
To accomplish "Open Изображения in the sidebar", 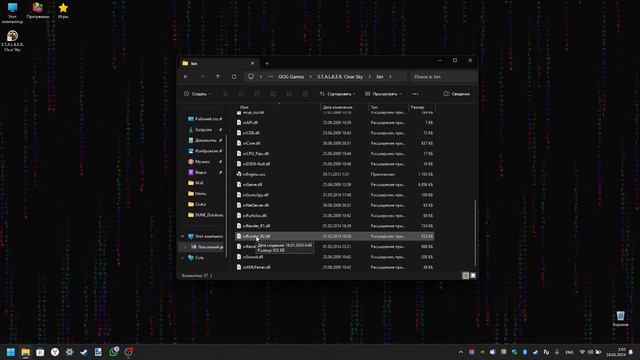I will 204,151.
